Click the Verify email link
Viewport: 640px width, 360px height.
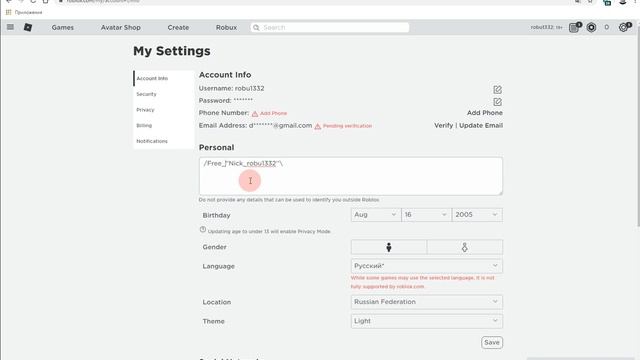443,125
